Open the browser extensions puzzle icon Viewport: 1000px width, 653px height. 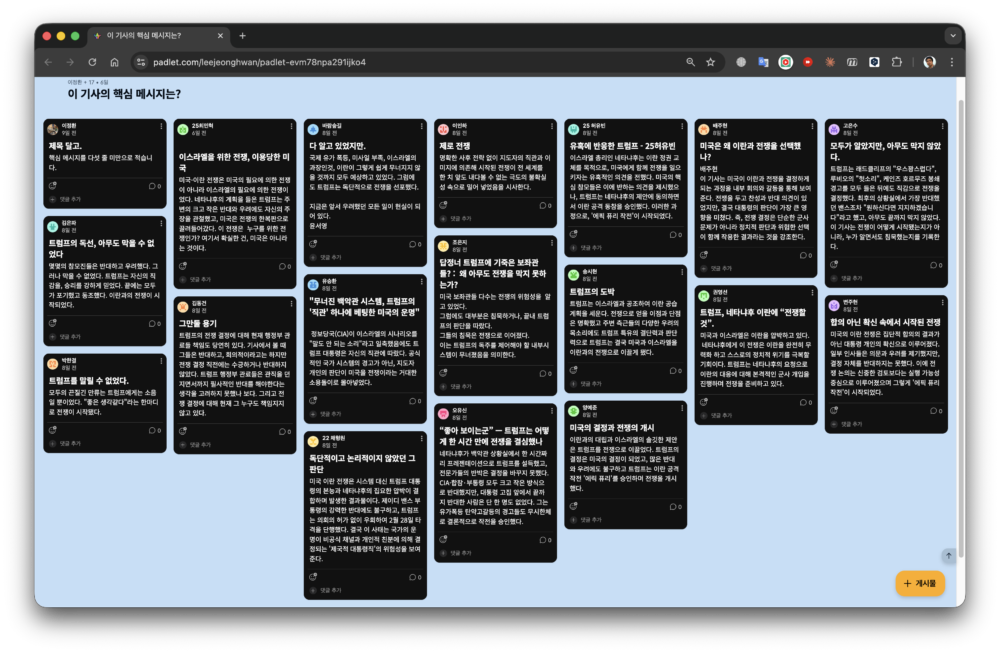(x=896, y=62)
